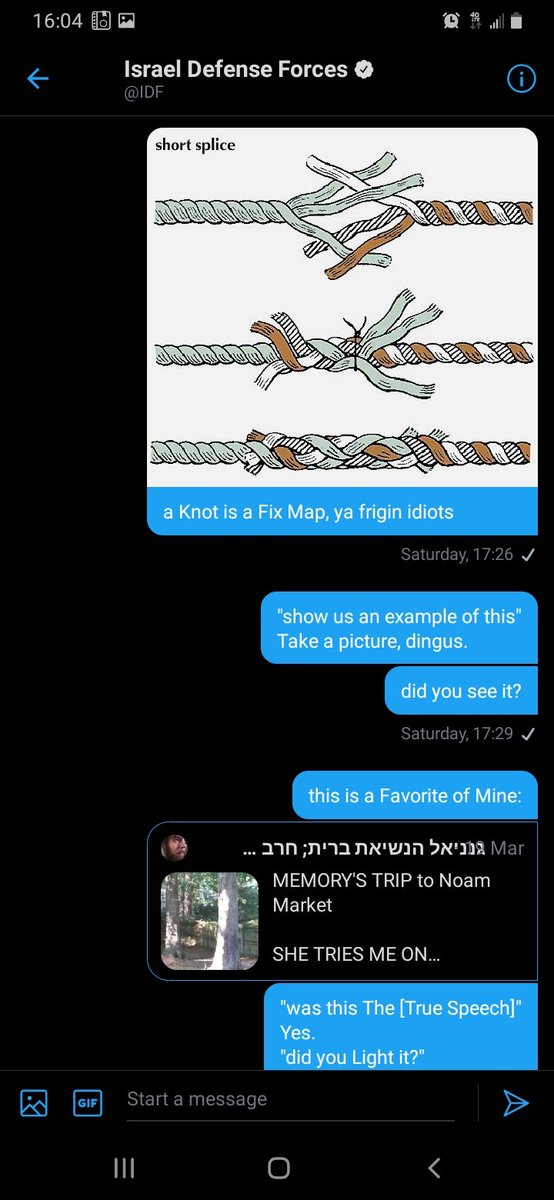Open the GIF picker icon
This screenshot has width=554, height=1200.
coord(88,1103)
